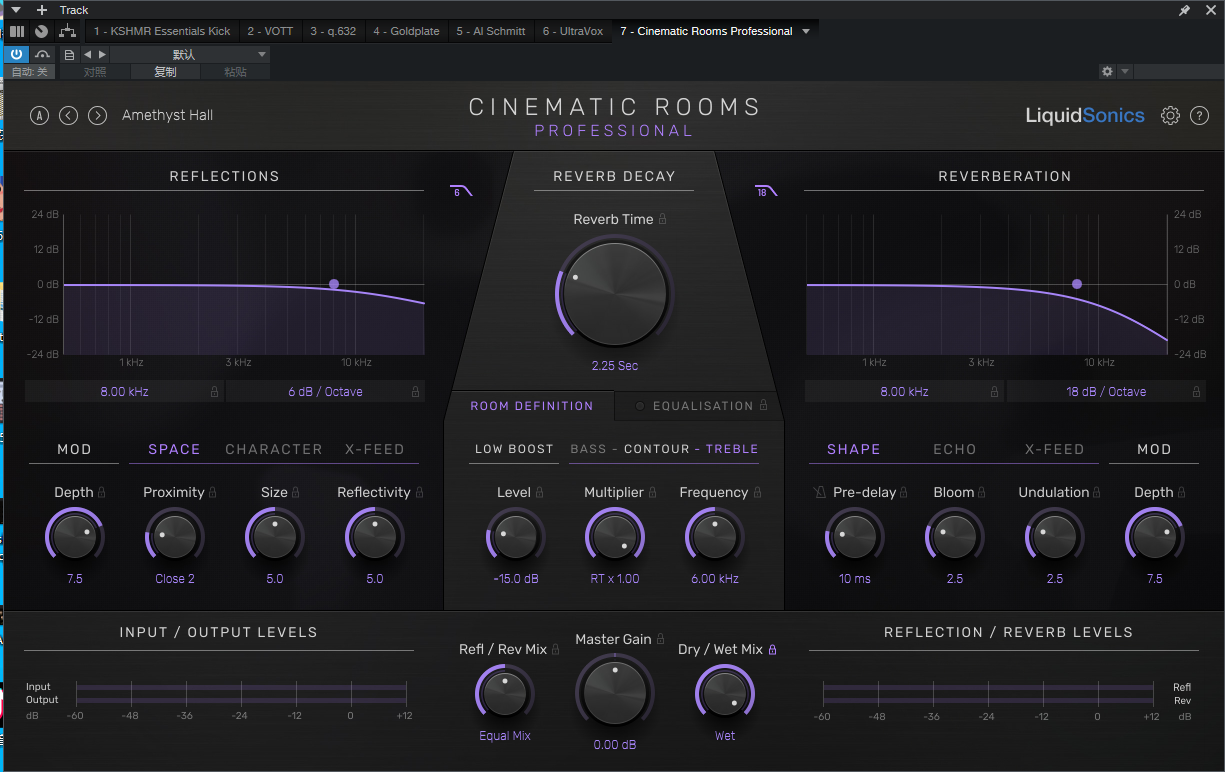Click the Reverb Time knob
Screen dimensions: 1225x772
[614, 292]
